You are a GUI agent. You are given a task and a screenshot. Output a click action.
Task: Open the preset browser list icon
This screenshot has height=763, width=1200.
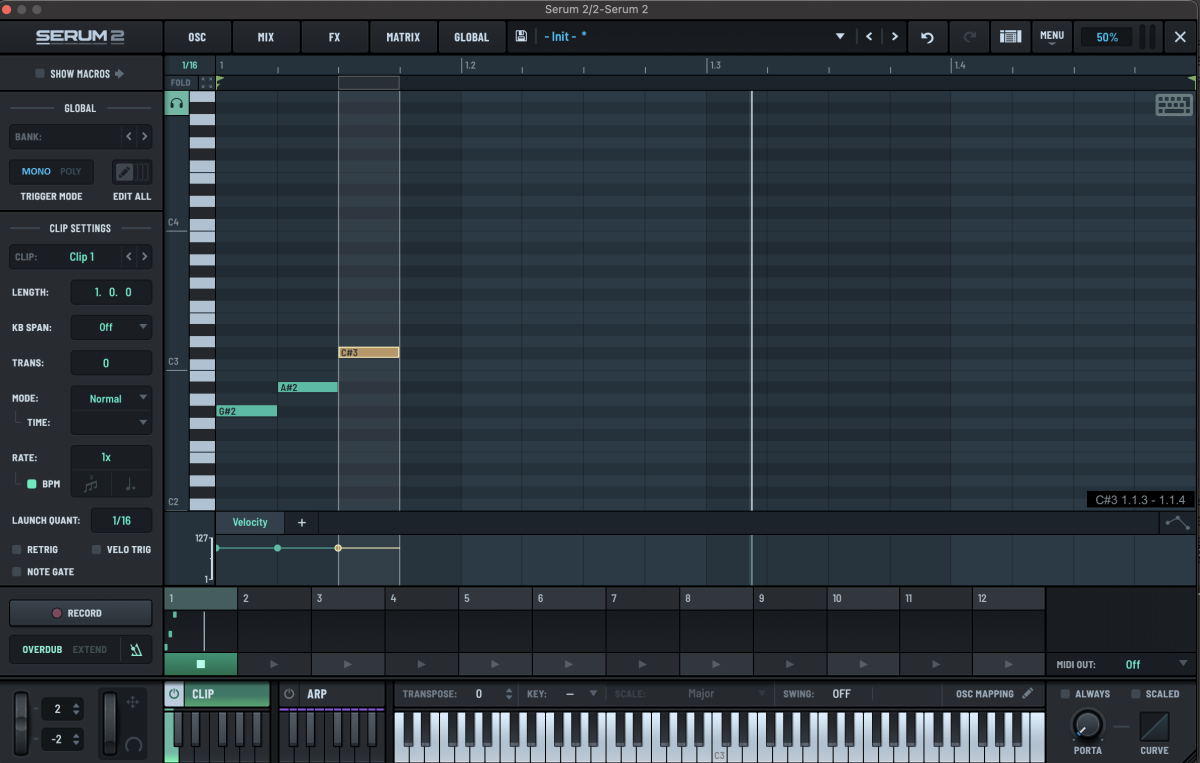pyautogui.click(x=1011, y=37)
